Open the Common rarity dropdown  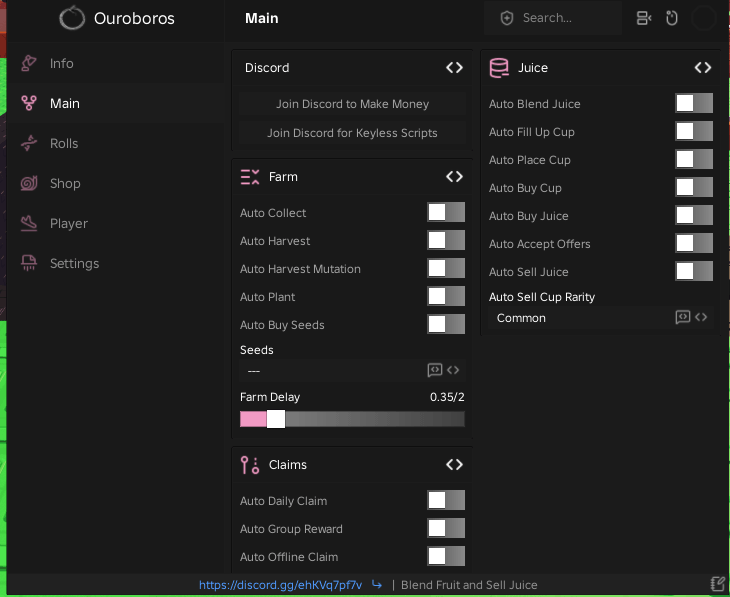(x=601, y=318)
